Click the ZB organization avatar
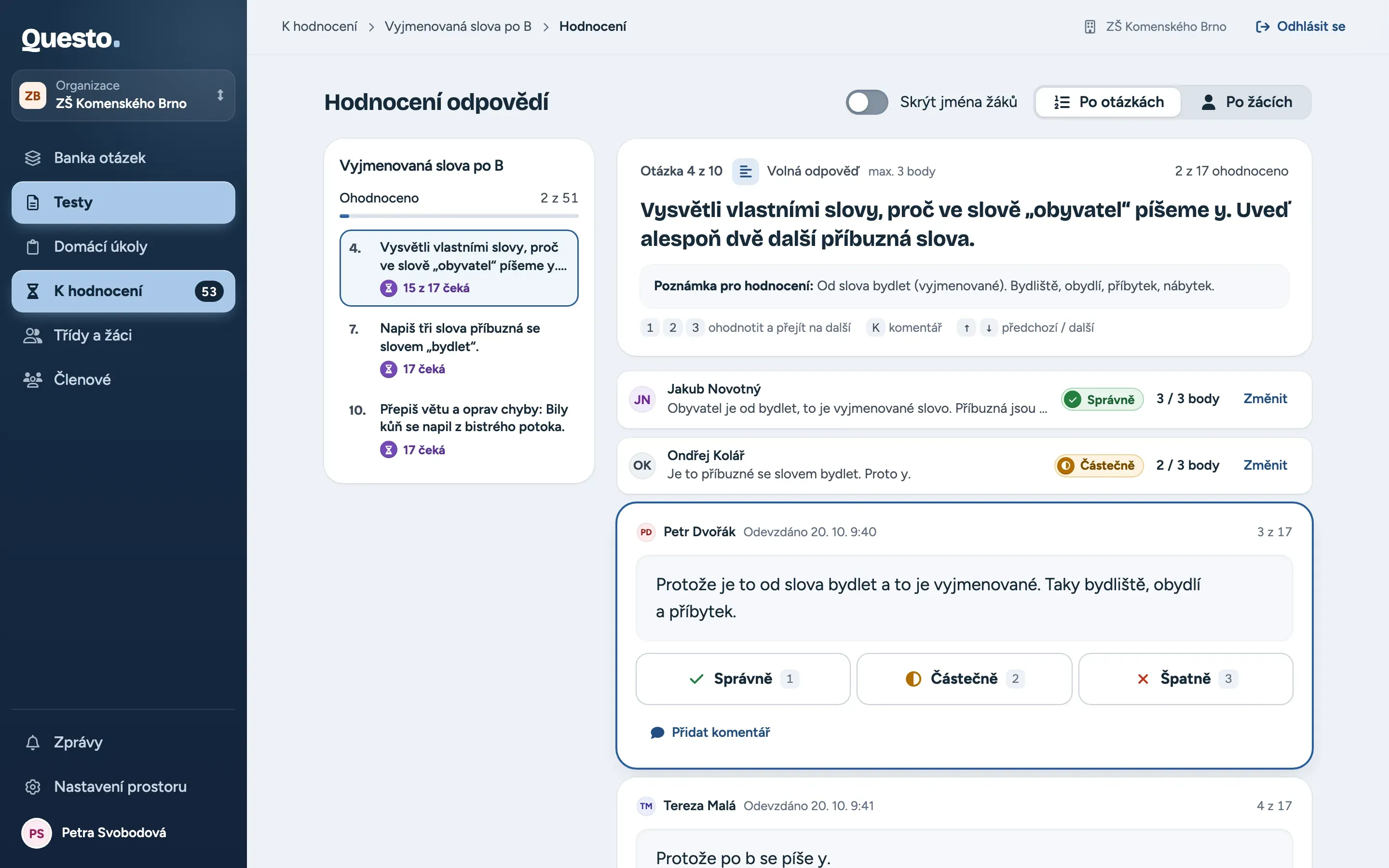Image resolution: width=1389 pixels, height=868 pixels. click(x=33, y=95)
